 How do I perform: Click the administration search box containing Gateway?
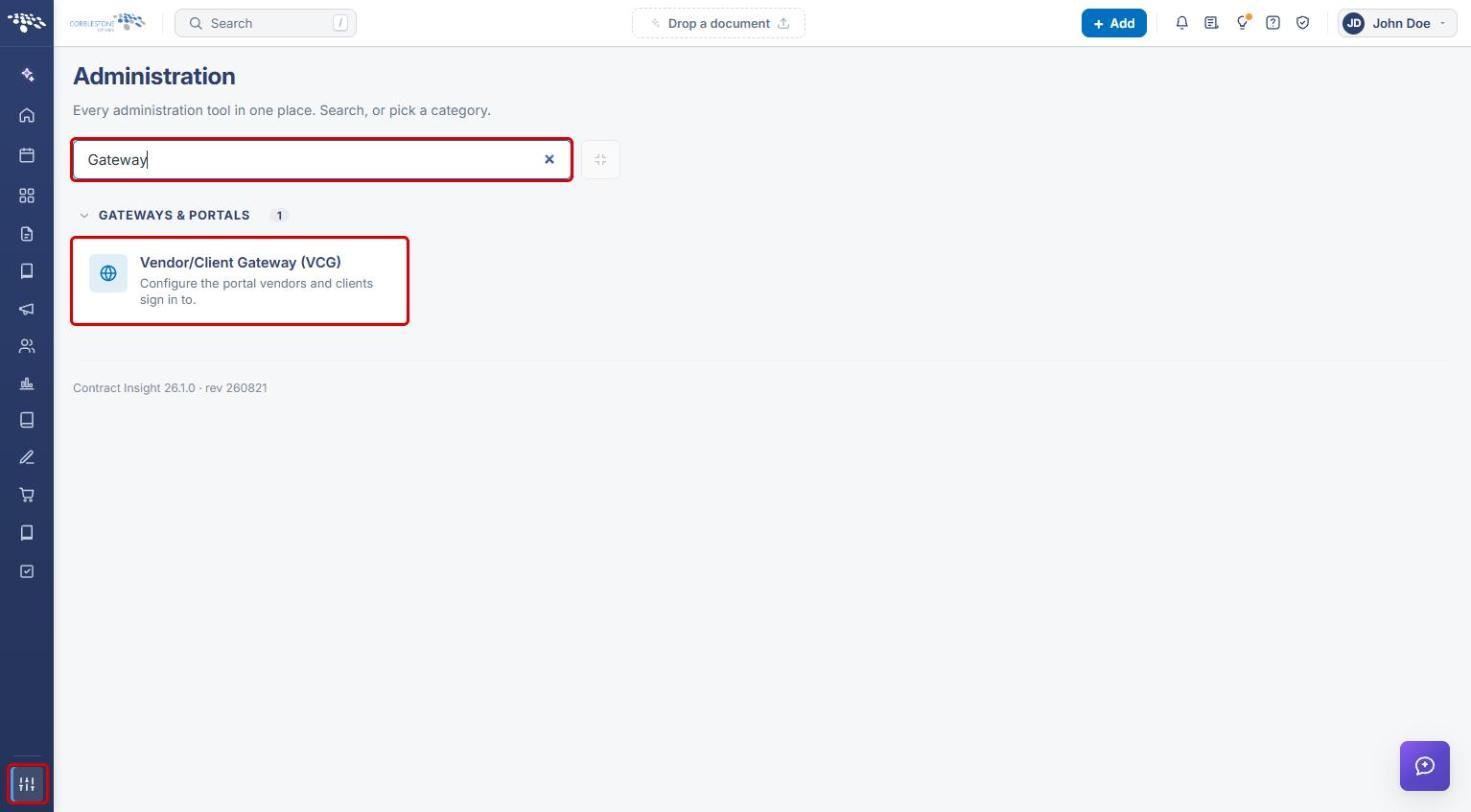click(x=322, y=160)
